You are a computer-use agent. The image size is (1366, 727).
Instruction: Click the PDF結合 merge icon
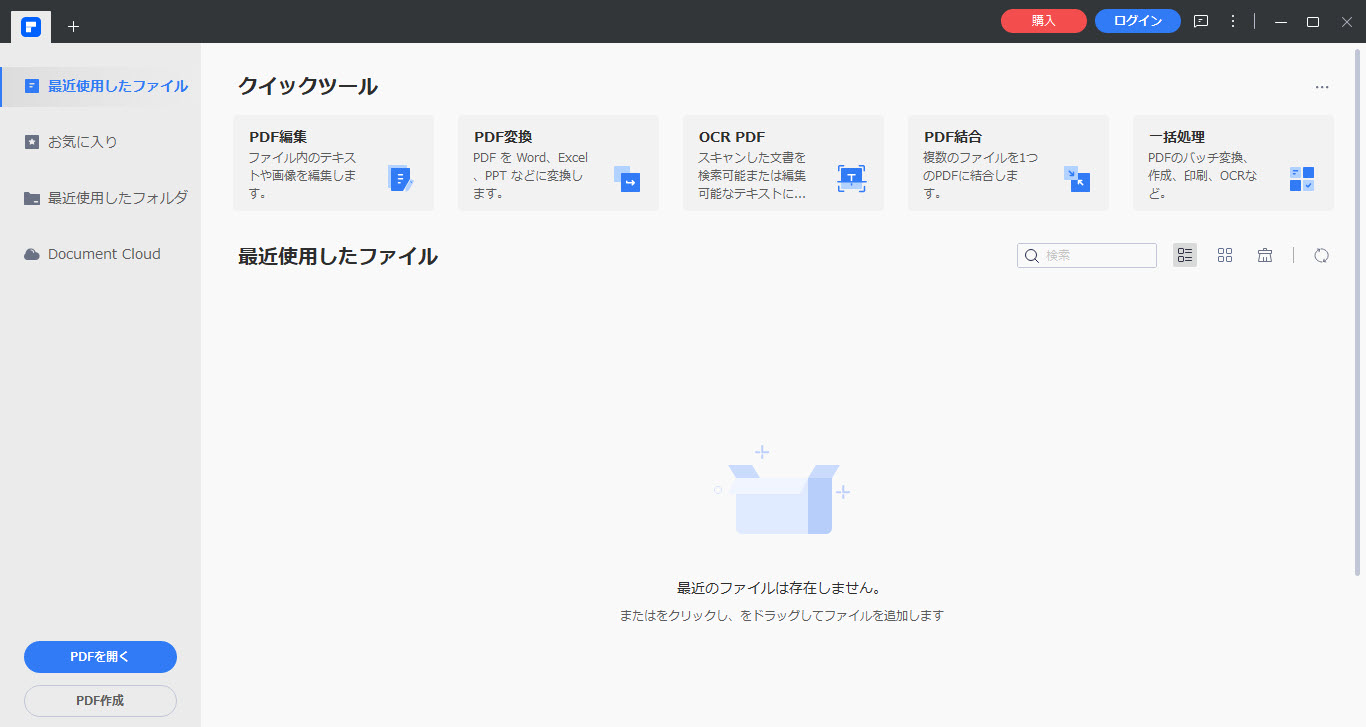coord(1077,179)
